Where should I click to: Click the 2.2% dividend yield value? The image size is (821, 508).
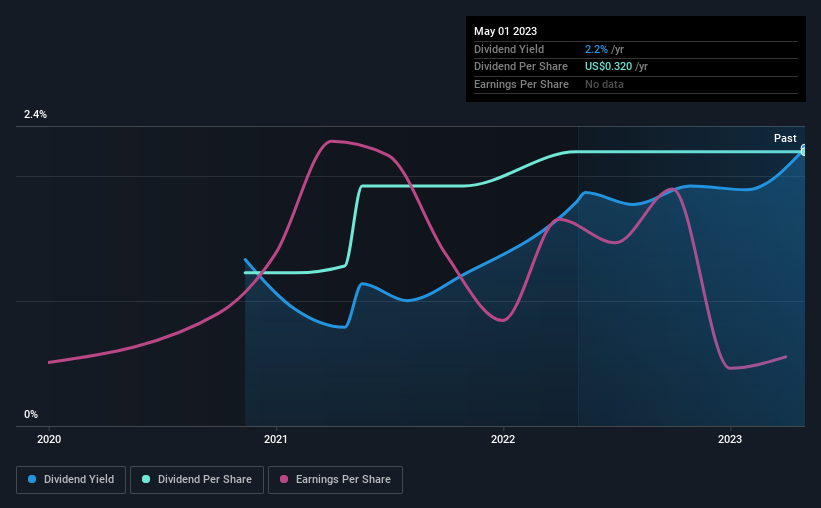coord(596,49)
